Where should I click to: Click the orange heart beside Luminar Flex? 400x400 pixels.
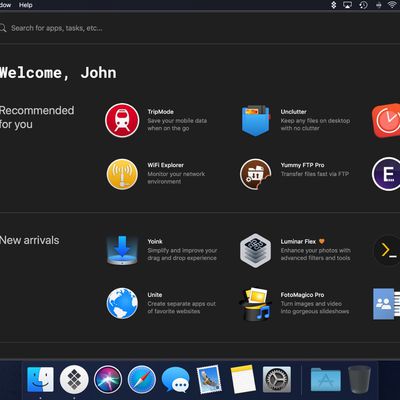click(x=321, y=241)
